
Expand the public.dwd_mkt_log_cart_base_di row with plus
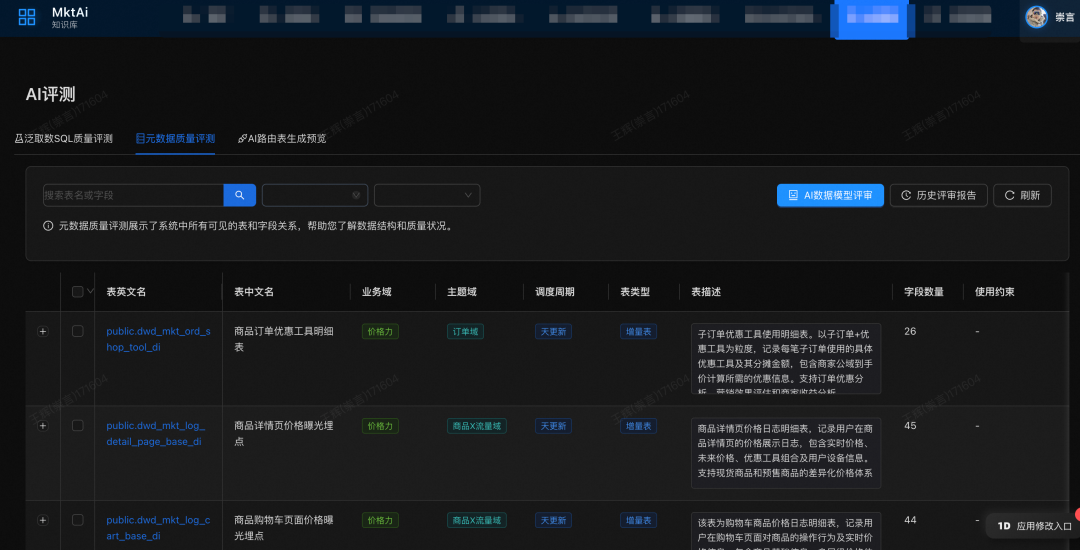point(42,520)
